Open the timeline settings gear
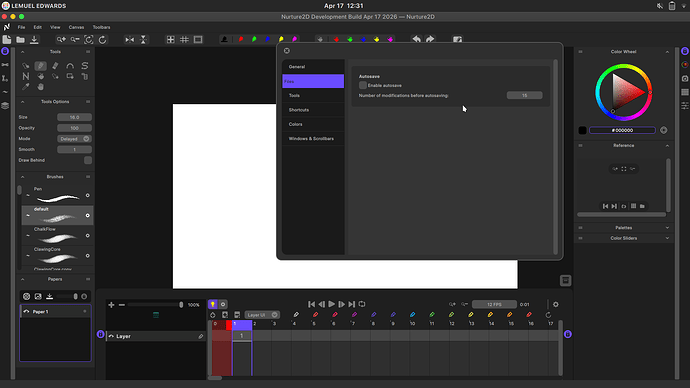This screenshot has width=690, height=388. (x=556, y=304)
